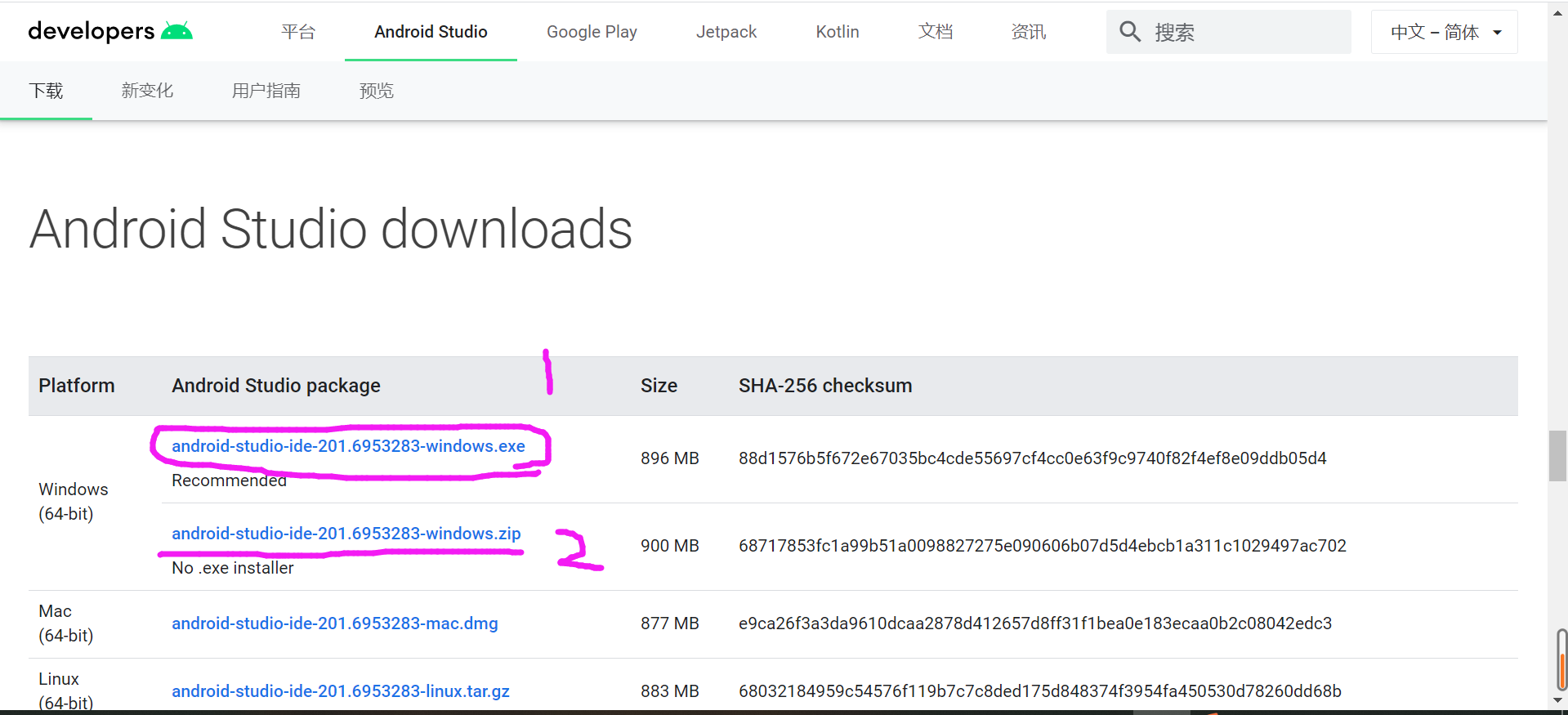The image size is (1568, 715).
Task: Click the 877 MB size cell
Action: 670,623
